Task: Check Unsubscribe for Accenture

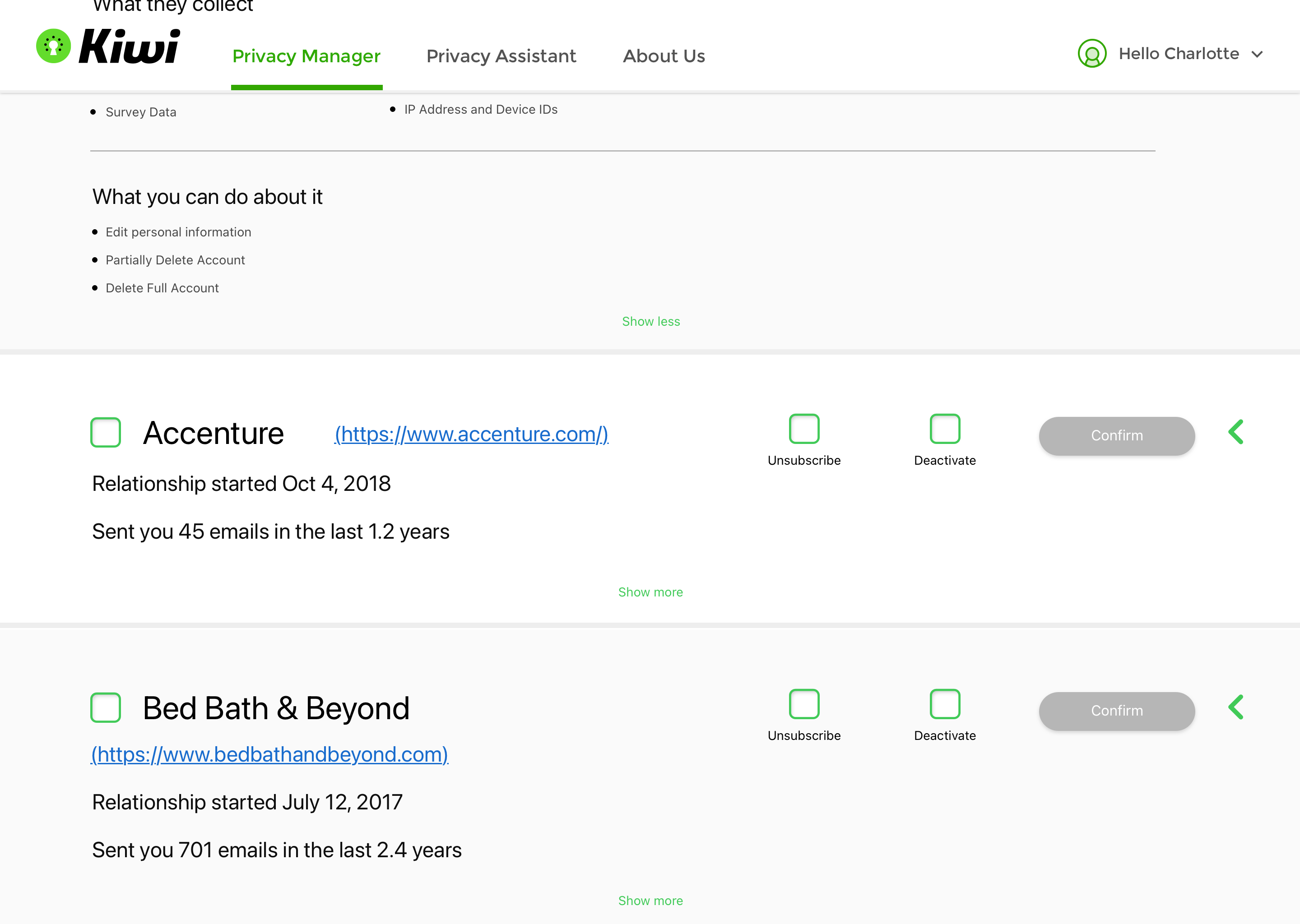Action: (803, 429)
